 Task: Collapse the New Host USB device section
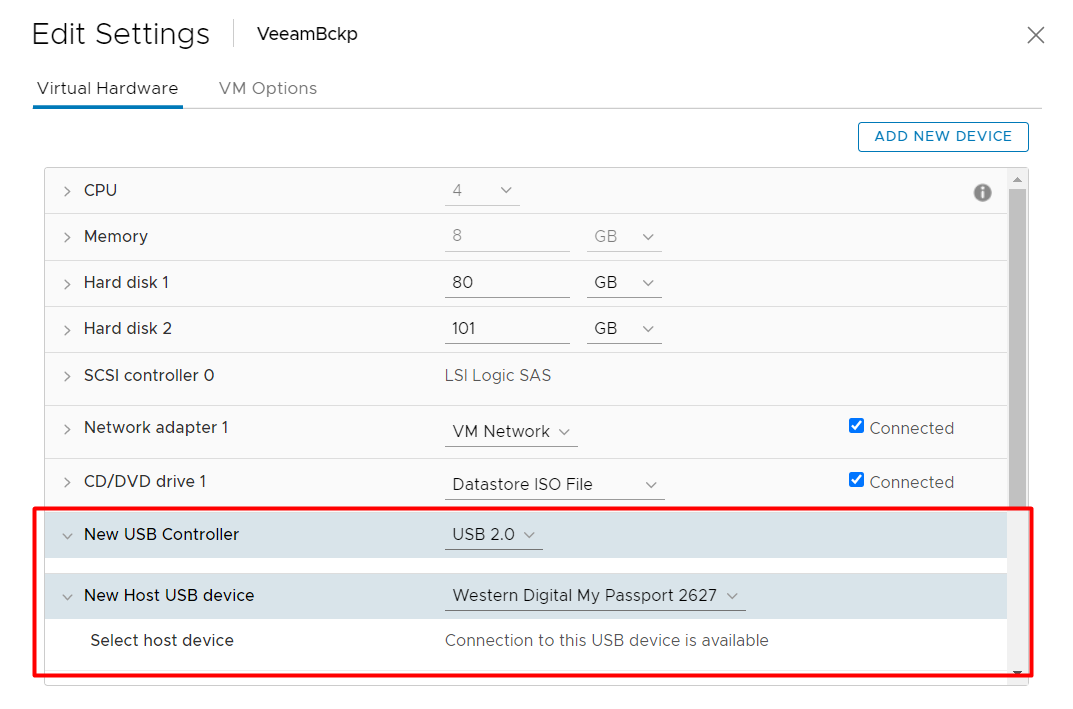67,596
